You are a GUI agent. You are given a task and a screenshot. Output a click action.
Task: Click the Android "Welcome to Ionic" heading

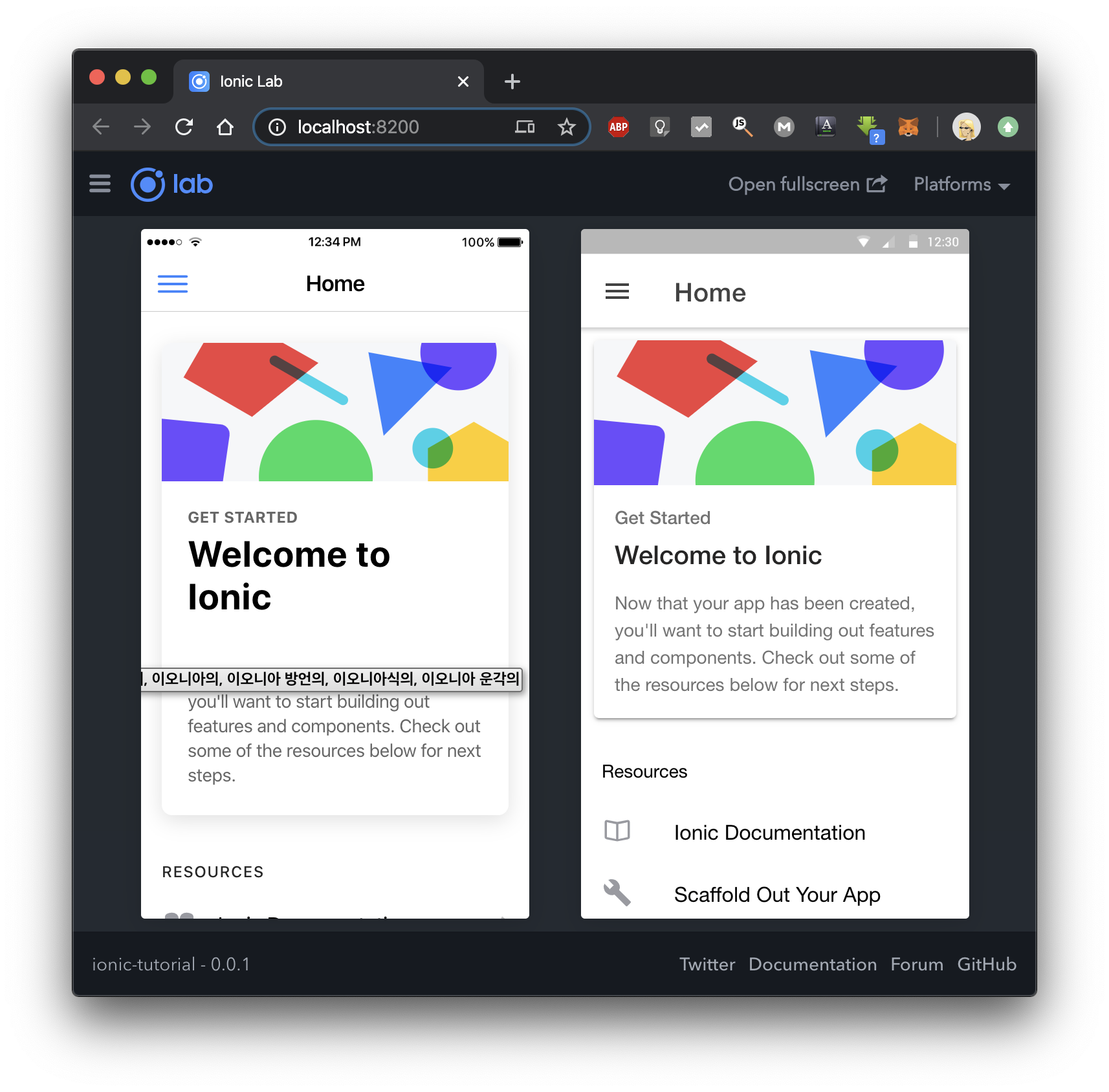(718, 556)
